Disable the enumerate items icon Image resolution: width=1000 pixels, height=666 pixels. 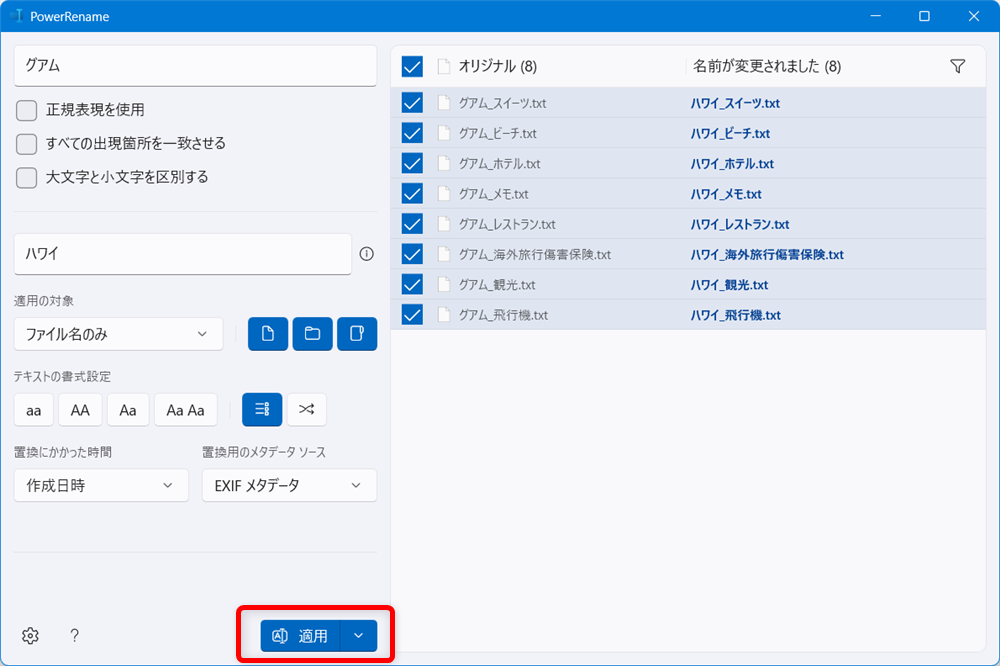tap(261, 409)
